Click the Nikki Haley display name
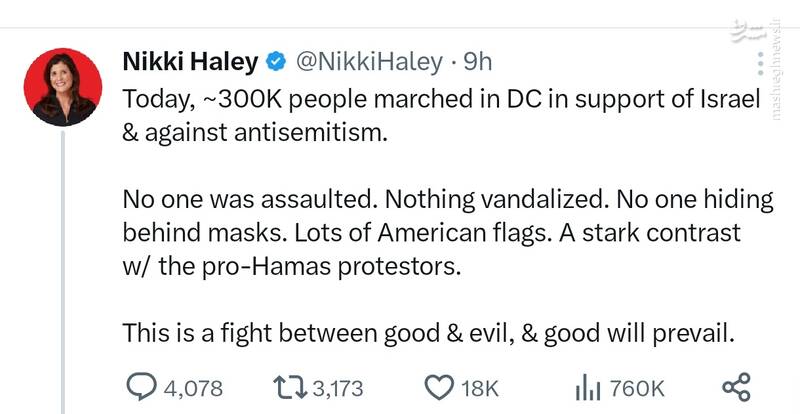 click(x=190, y=63)
